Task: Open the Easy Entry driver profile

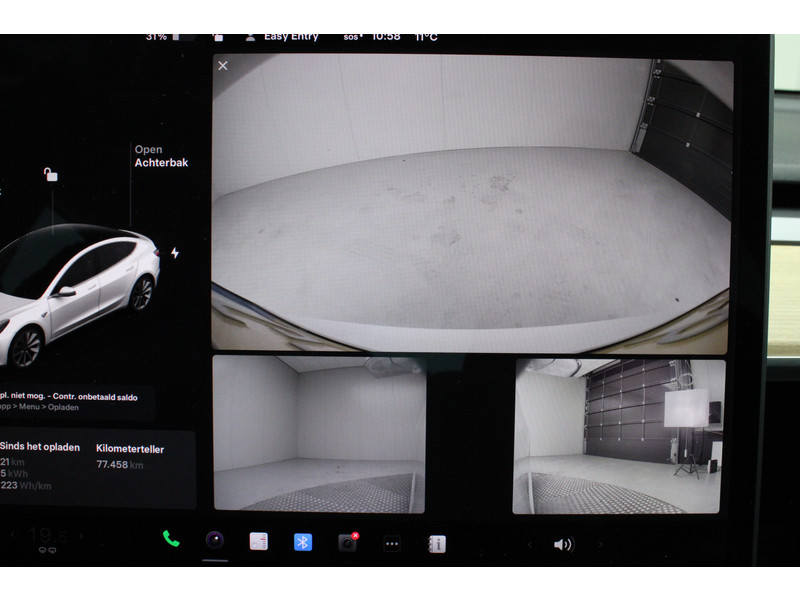Action: tap(290, 37)
